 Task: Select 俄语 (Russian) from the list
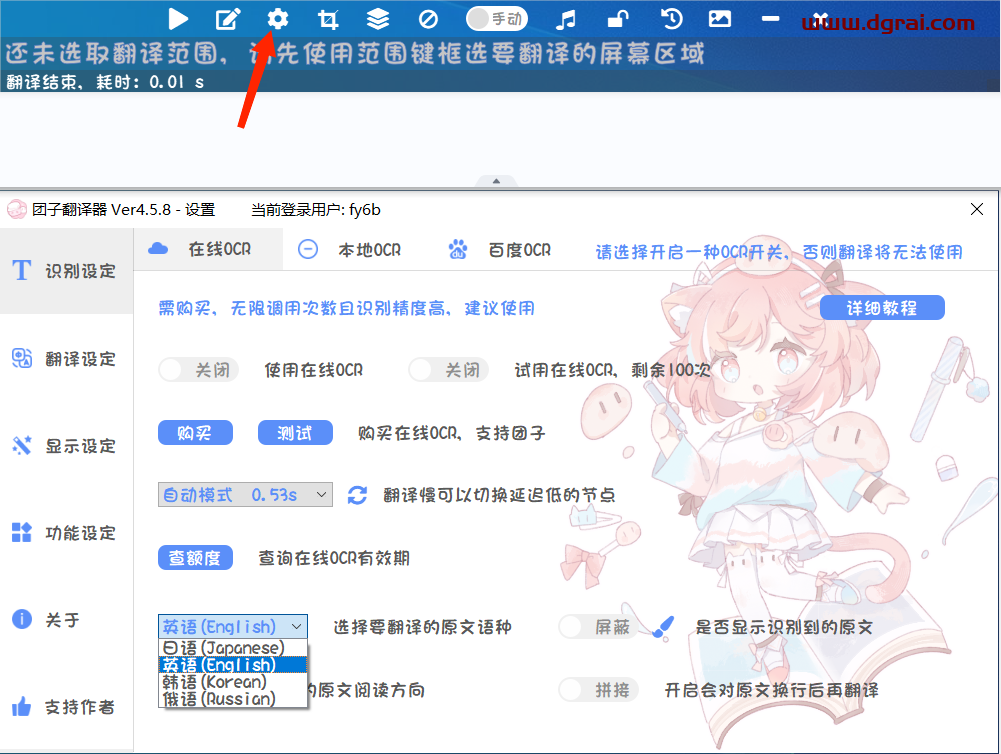[x=233, y=699]
